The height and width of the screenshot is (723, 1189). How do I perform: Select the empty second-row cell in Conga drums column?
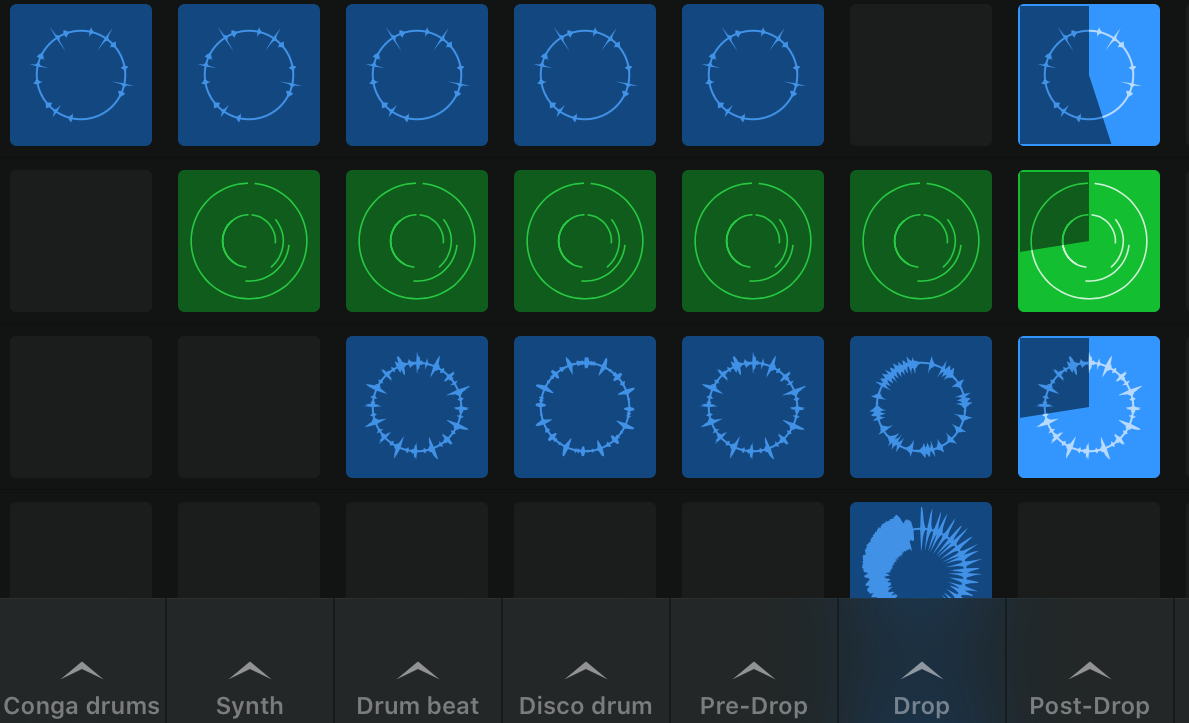click(81, 241)
